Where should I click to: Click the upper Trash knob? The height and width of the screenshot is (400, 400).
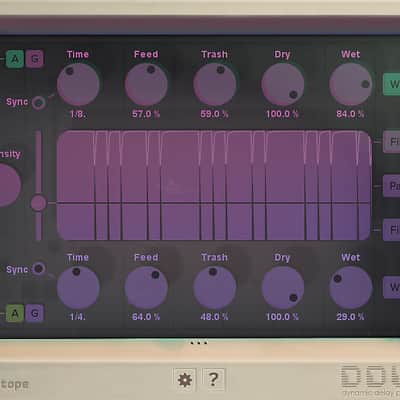click(x=214, y=84)
